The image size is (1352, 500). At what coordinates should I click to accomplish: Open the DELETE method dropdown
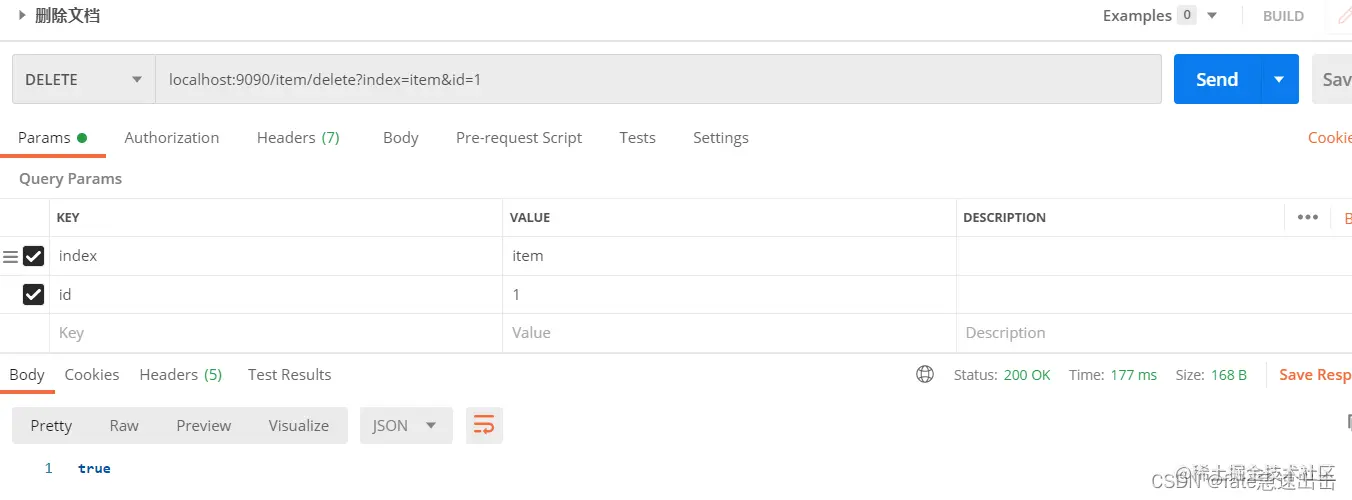coord(84,79)
